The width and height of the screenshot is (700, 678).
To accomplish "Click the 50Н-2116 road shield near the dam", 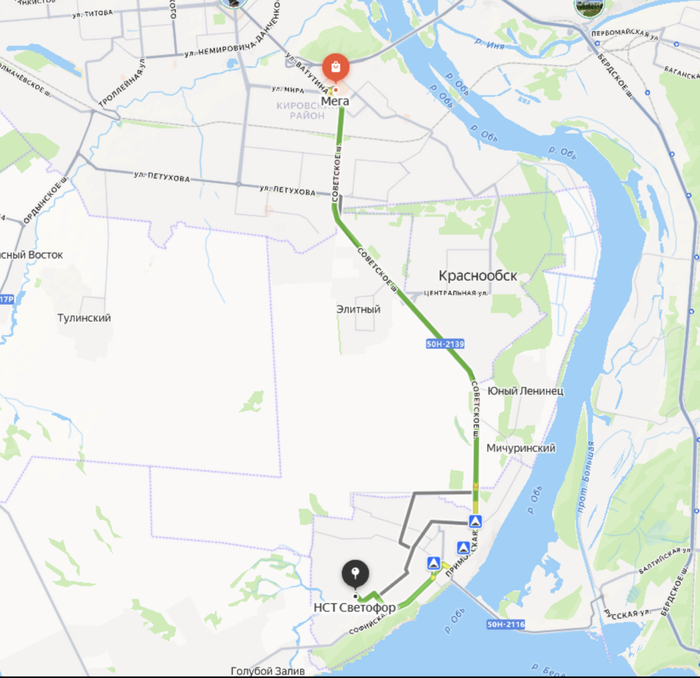I will pyautogui.click(x=505, y=624).
